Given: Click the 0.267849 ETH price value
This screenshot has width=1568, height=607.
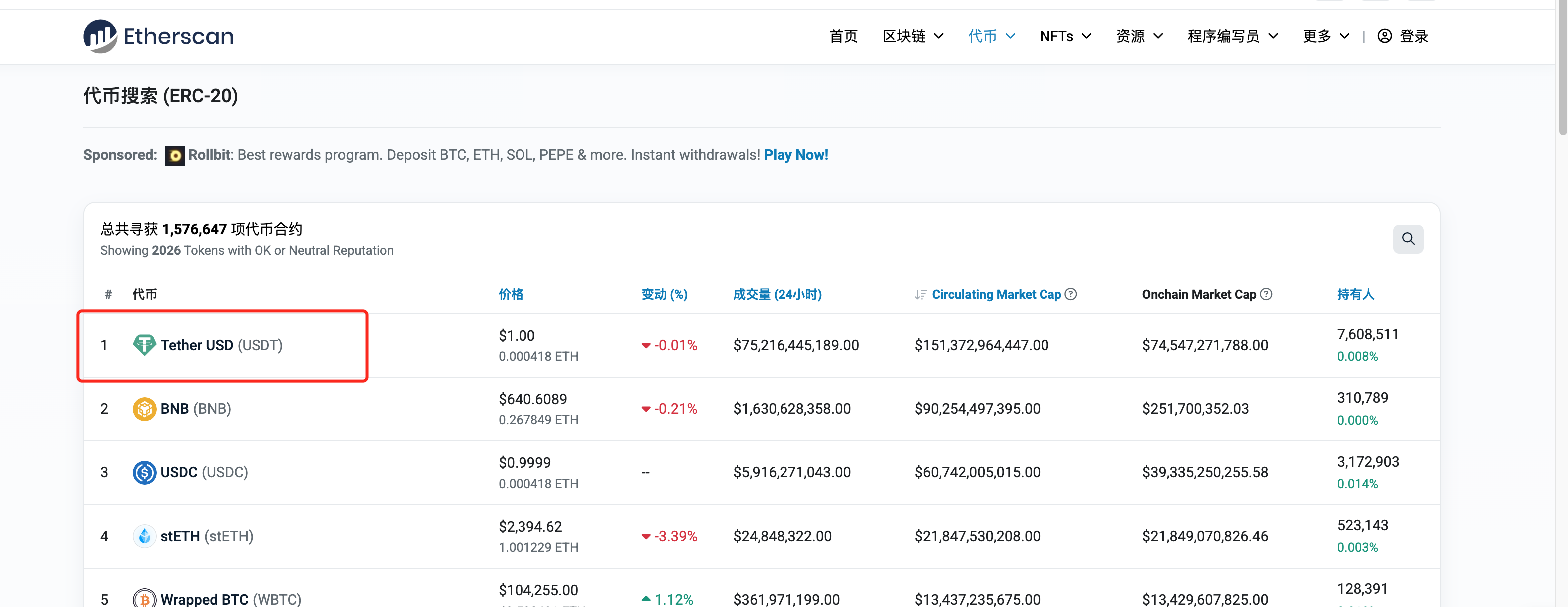Looking at the screenshot, I should (538, 419).
